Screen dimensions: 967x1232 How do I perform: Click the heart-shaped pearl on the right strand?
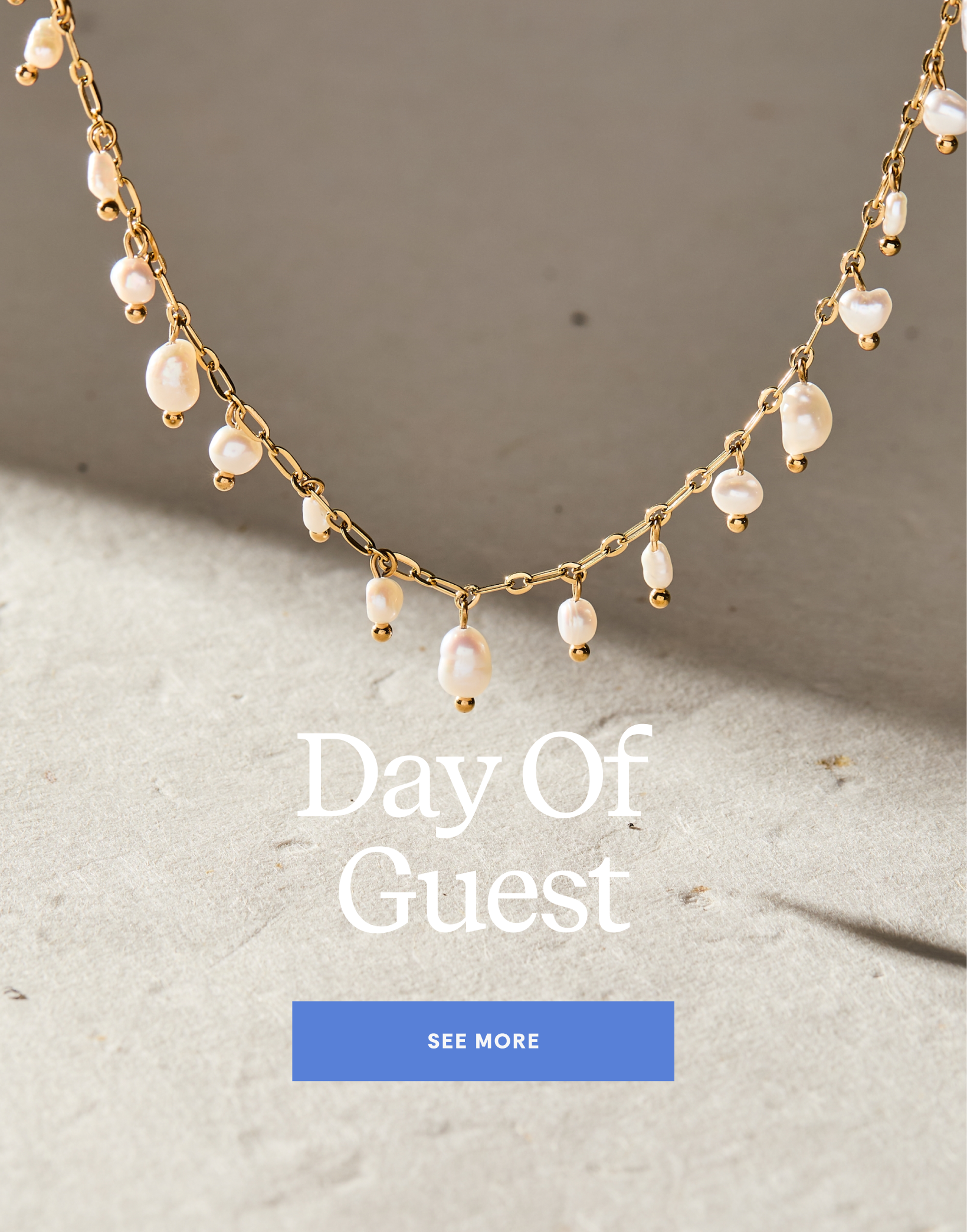864,310
